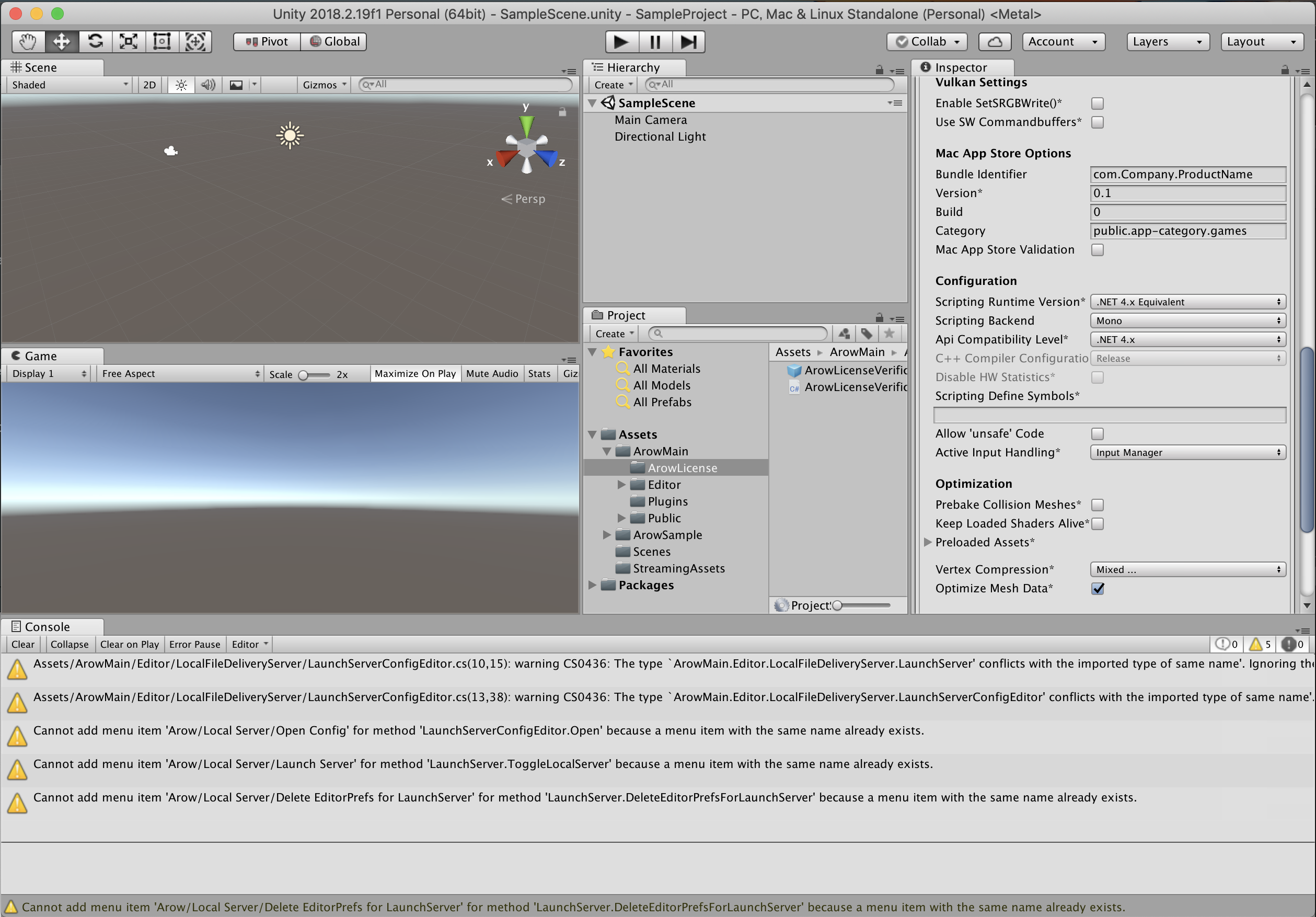1316x917 pixels.
Task: Select the Scale tool
Action: (x=129, y=41)
